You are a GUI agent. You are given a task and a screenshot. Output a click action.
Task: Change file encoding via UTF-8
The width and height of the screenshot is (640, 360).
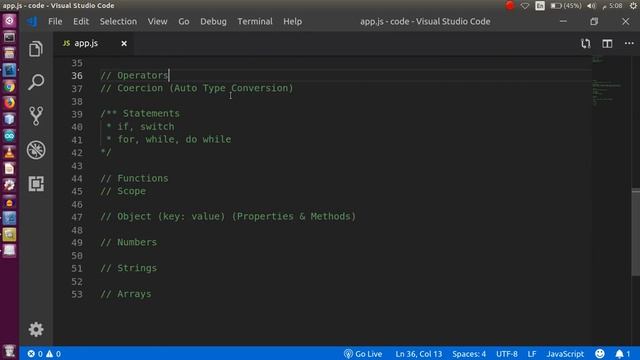tap(507, 354)
